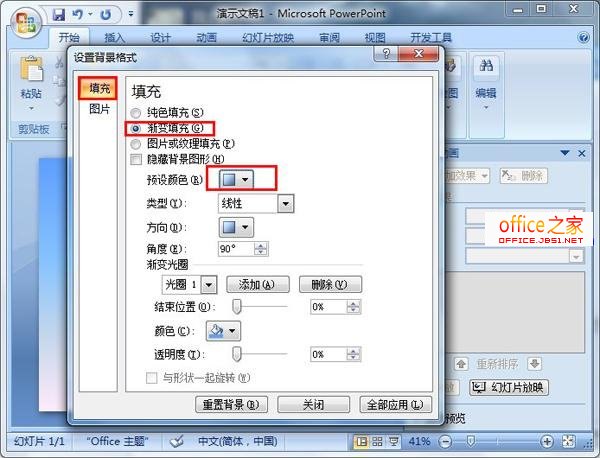Open the 审阅 ribbon tab
Image resolution: width=600 pixels, height=458 pixels.
[329, 37]
